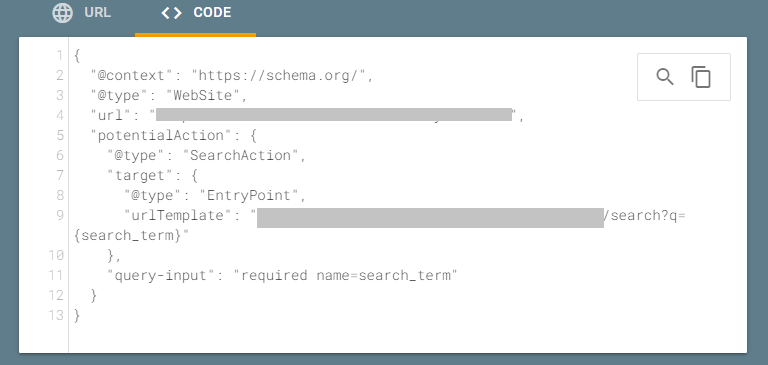Click the search magnifier icon in code box
768x365 pixels.
point(665,77)
